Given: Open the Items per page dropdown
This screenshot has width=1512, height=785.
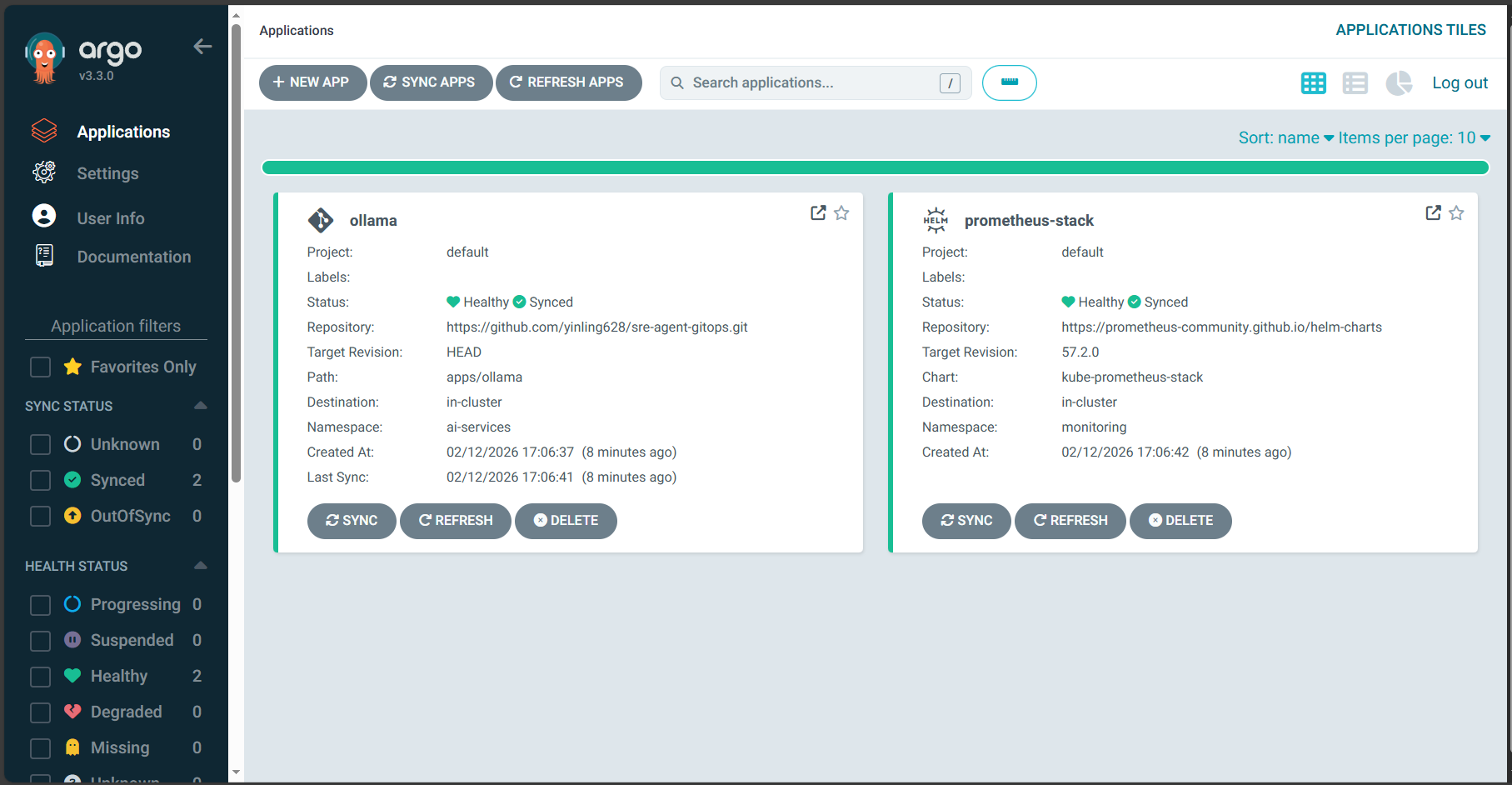Looking at the screenshot, I should pyautogui.click(x=1415, y=137).
